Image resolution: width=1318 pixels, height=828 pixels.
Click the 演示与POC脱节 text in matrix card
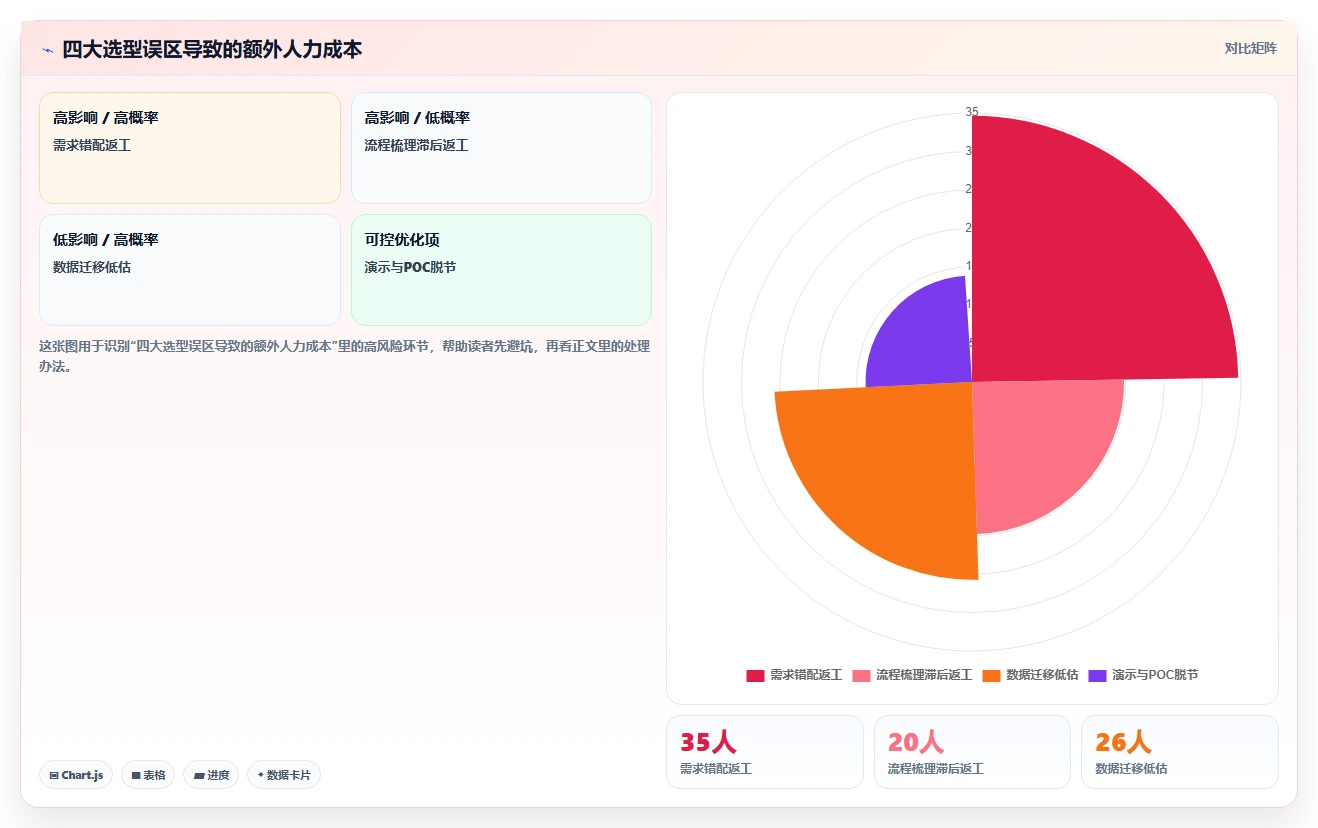coord(410,267)
